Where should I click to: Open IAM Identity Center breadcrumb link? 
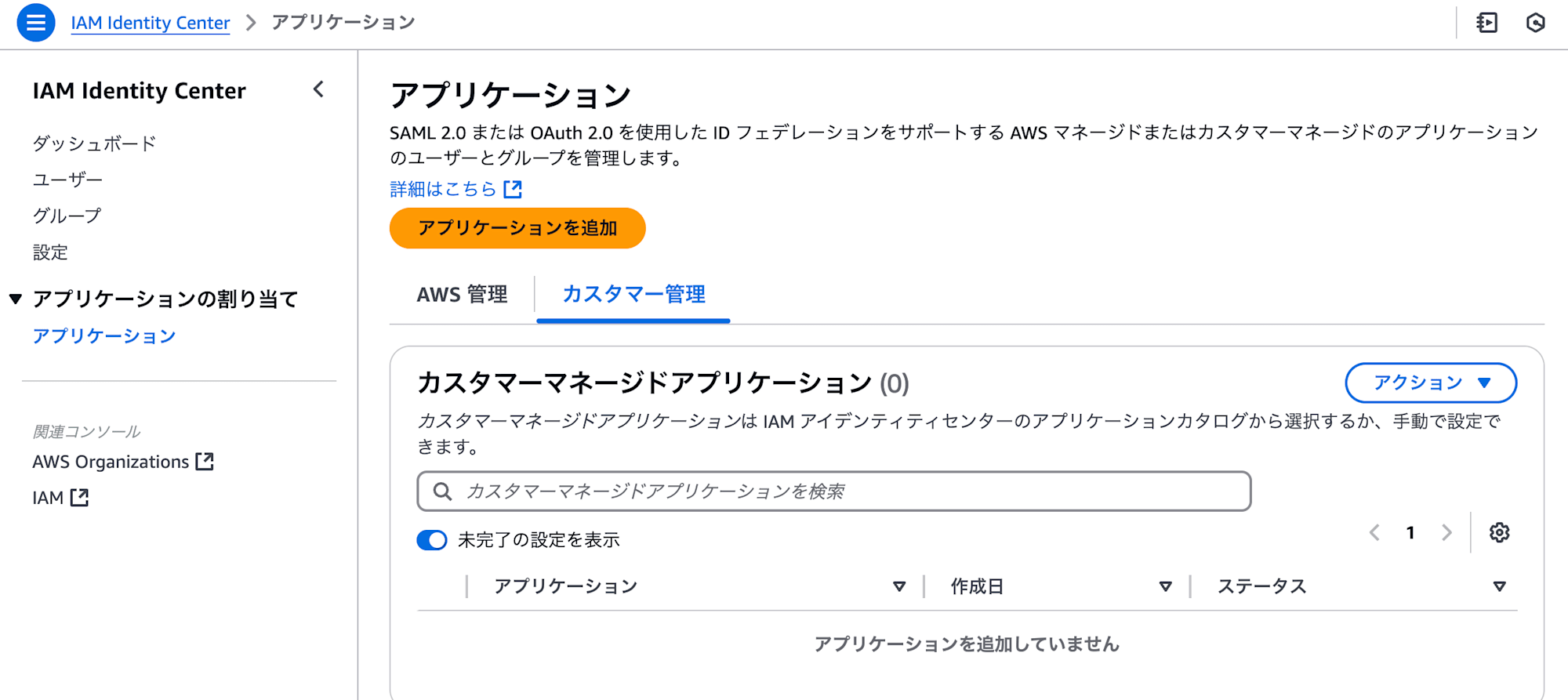[x=151, y=23]
